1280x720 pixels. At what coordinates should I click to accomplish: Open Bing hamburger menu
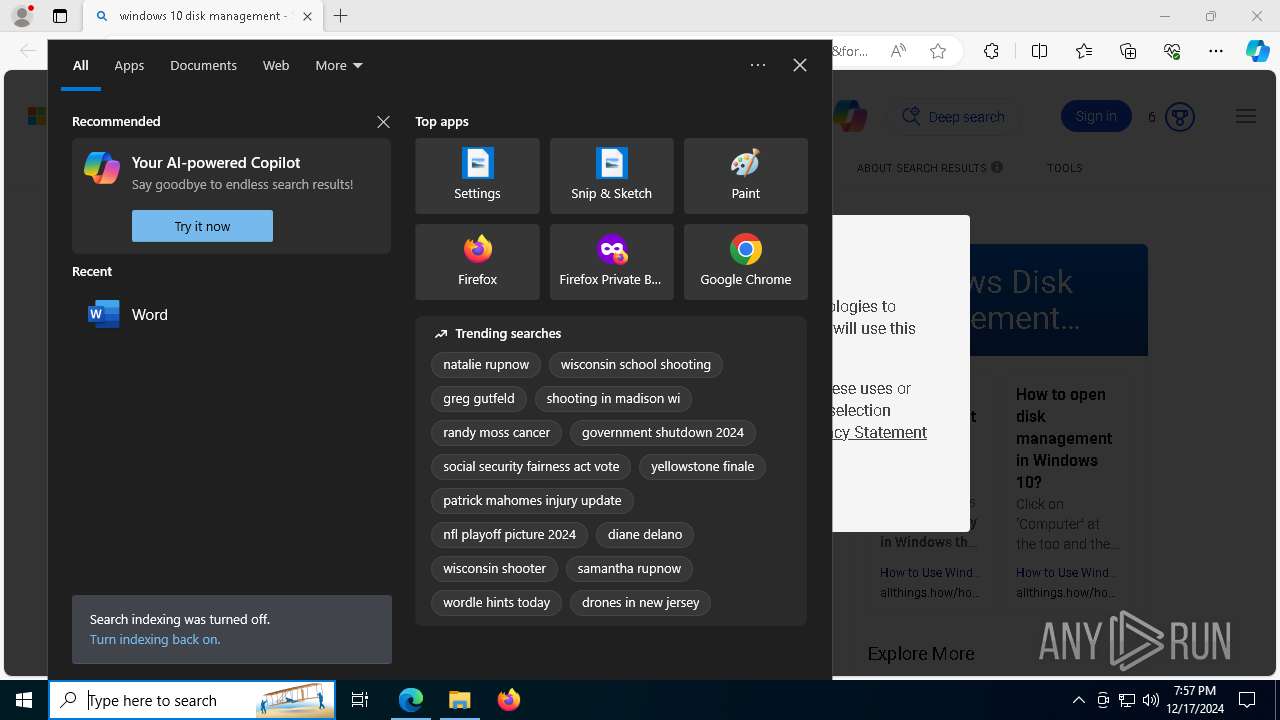pos(1245,117)
